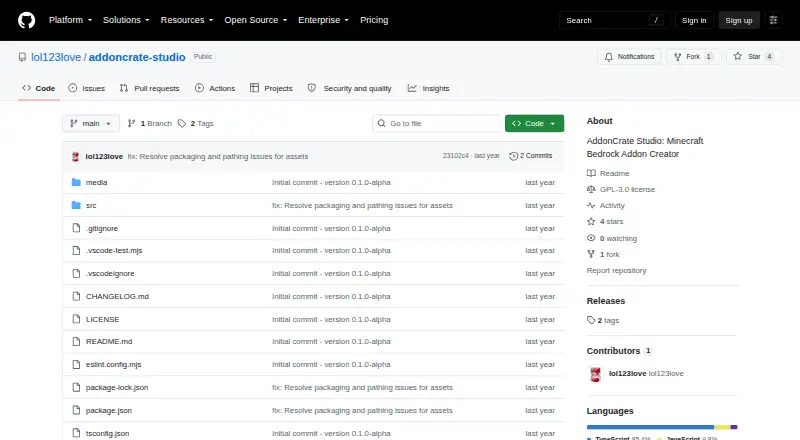
Task: Click the repository icon beside lol123love
Action: 22,57
